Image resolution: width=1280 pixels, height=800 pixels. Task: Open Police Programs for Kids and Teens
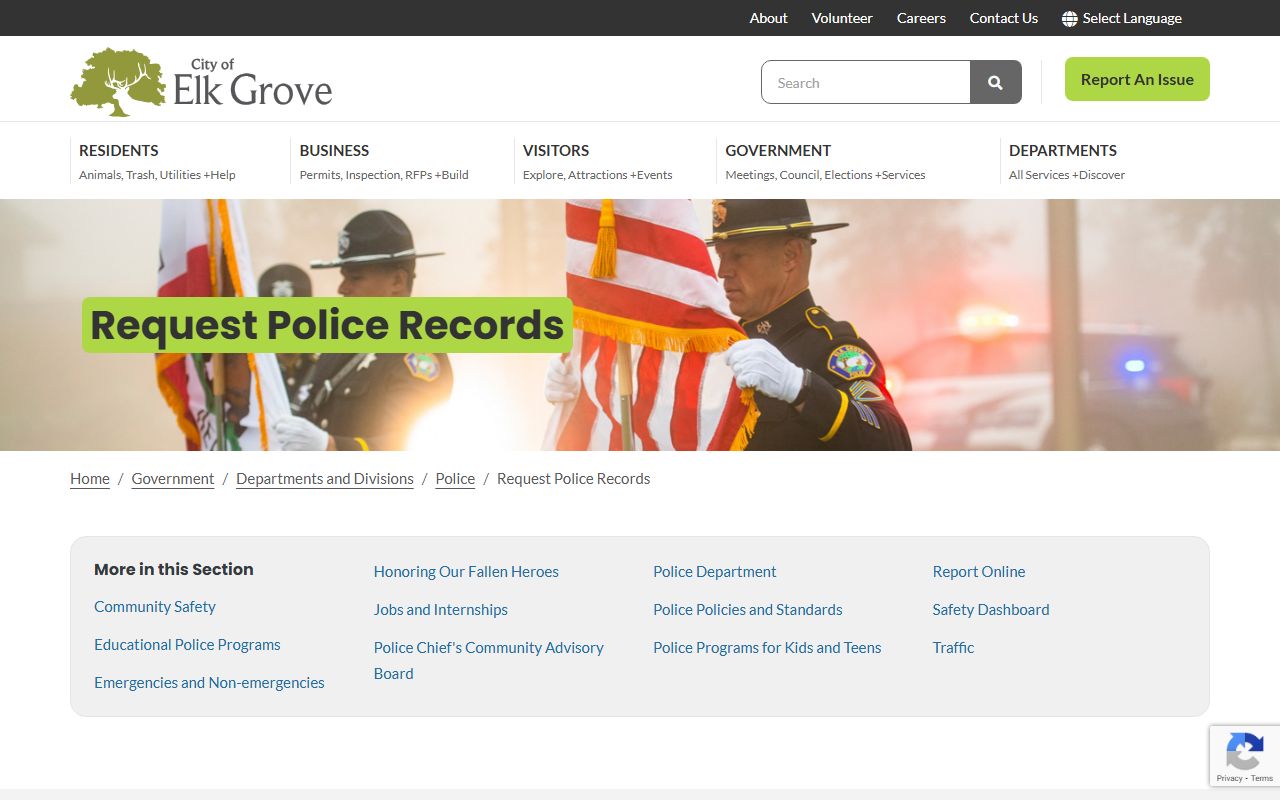point(767,648)
